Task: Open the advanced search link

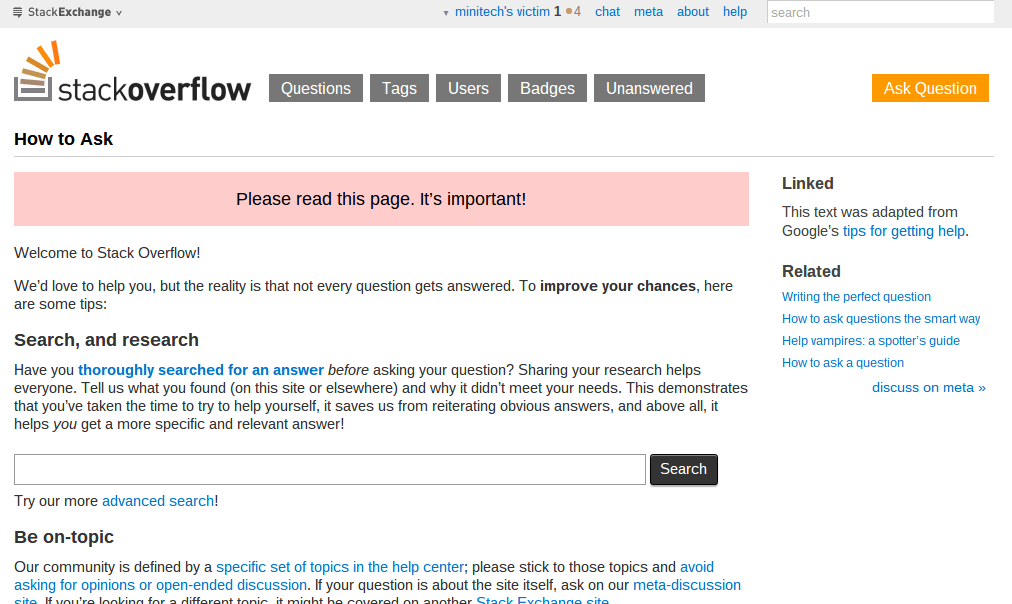Action: (x=158, y=501)
